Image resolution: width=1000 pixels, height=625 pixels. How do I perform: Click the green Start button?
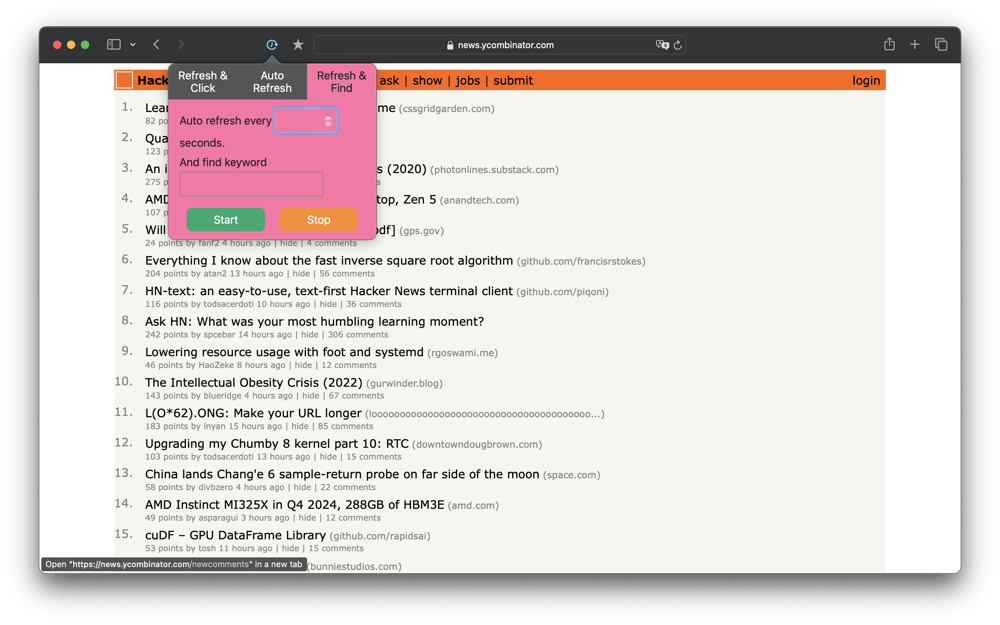[226, 219]
